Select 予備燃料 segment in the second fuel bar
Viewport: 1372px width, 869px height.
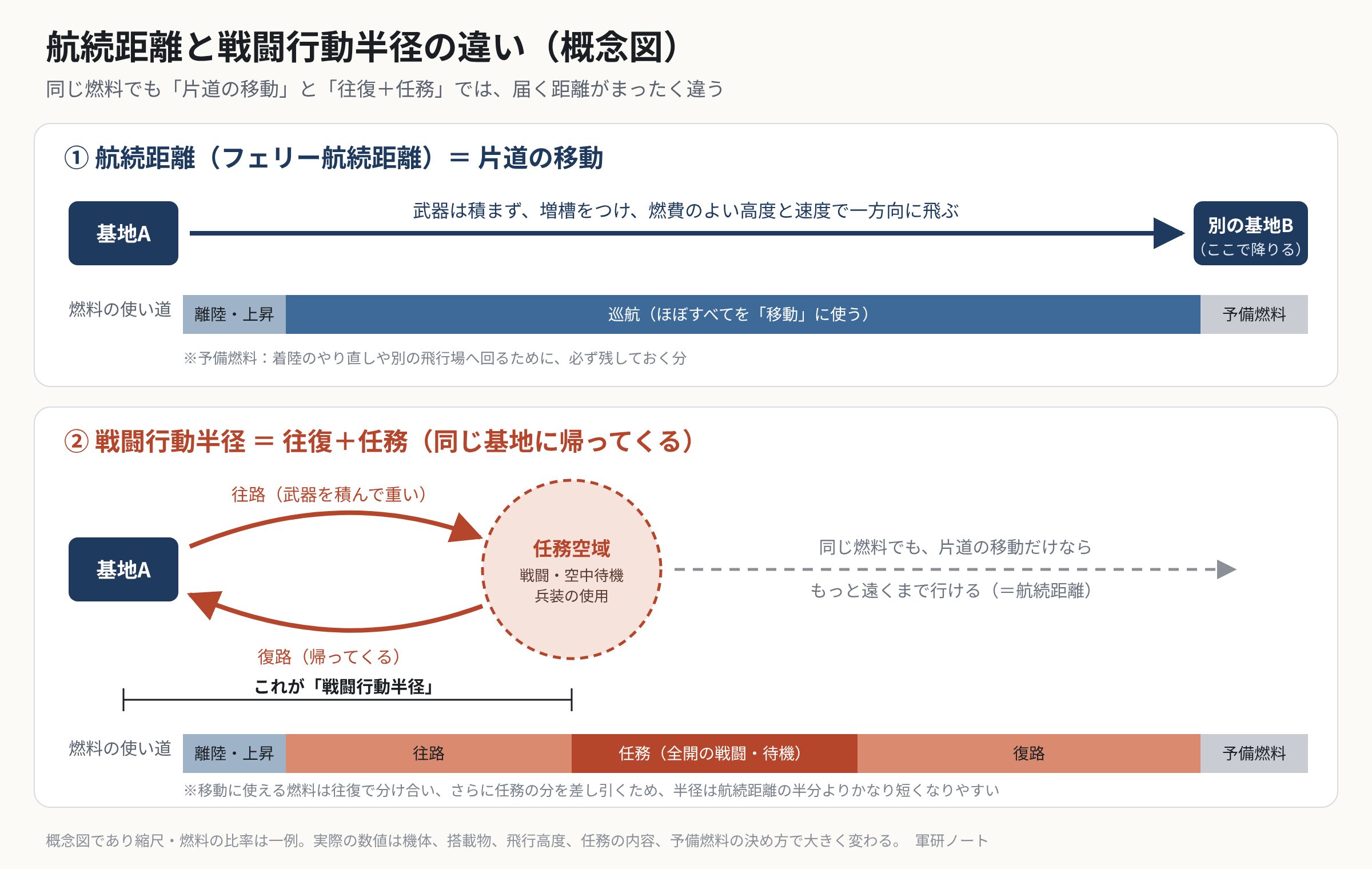[x=1254, y=754]
